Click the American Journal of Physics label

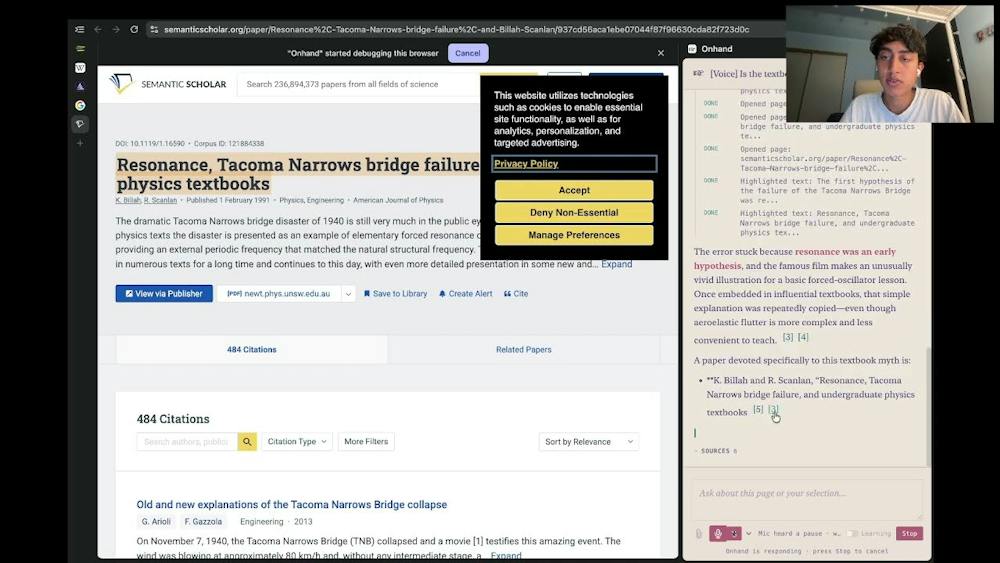tap(398, 200)
